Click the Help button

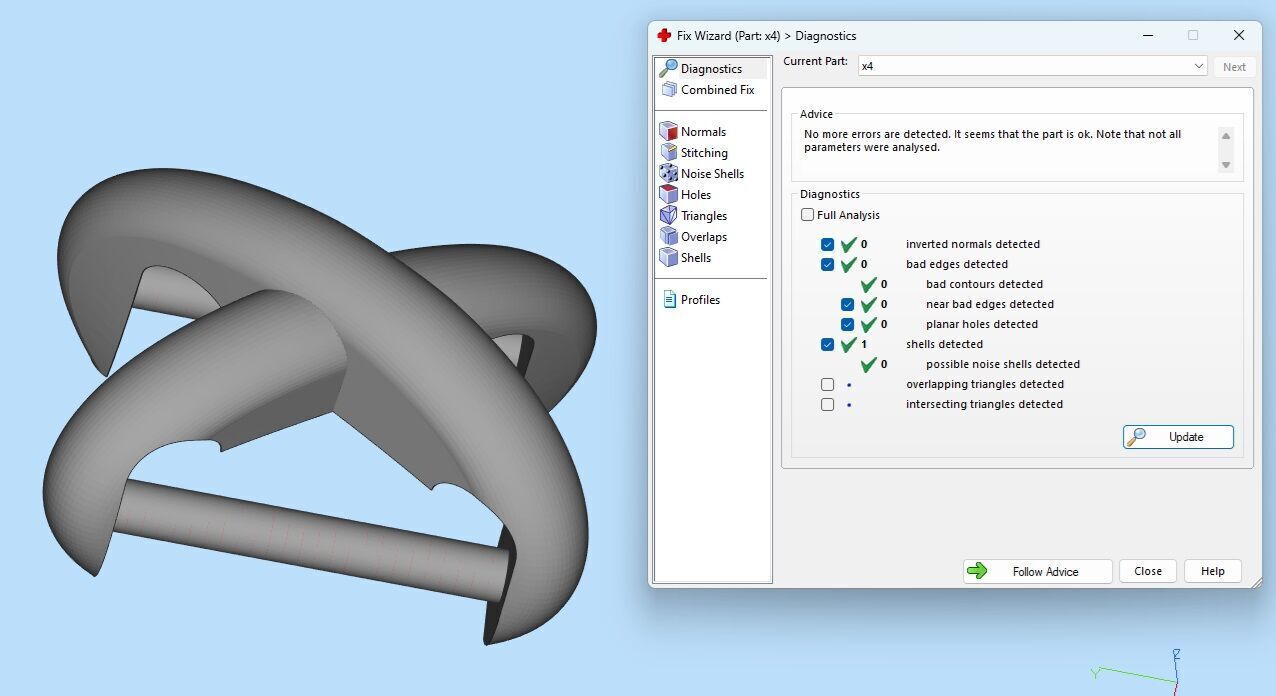(1213, 571)
